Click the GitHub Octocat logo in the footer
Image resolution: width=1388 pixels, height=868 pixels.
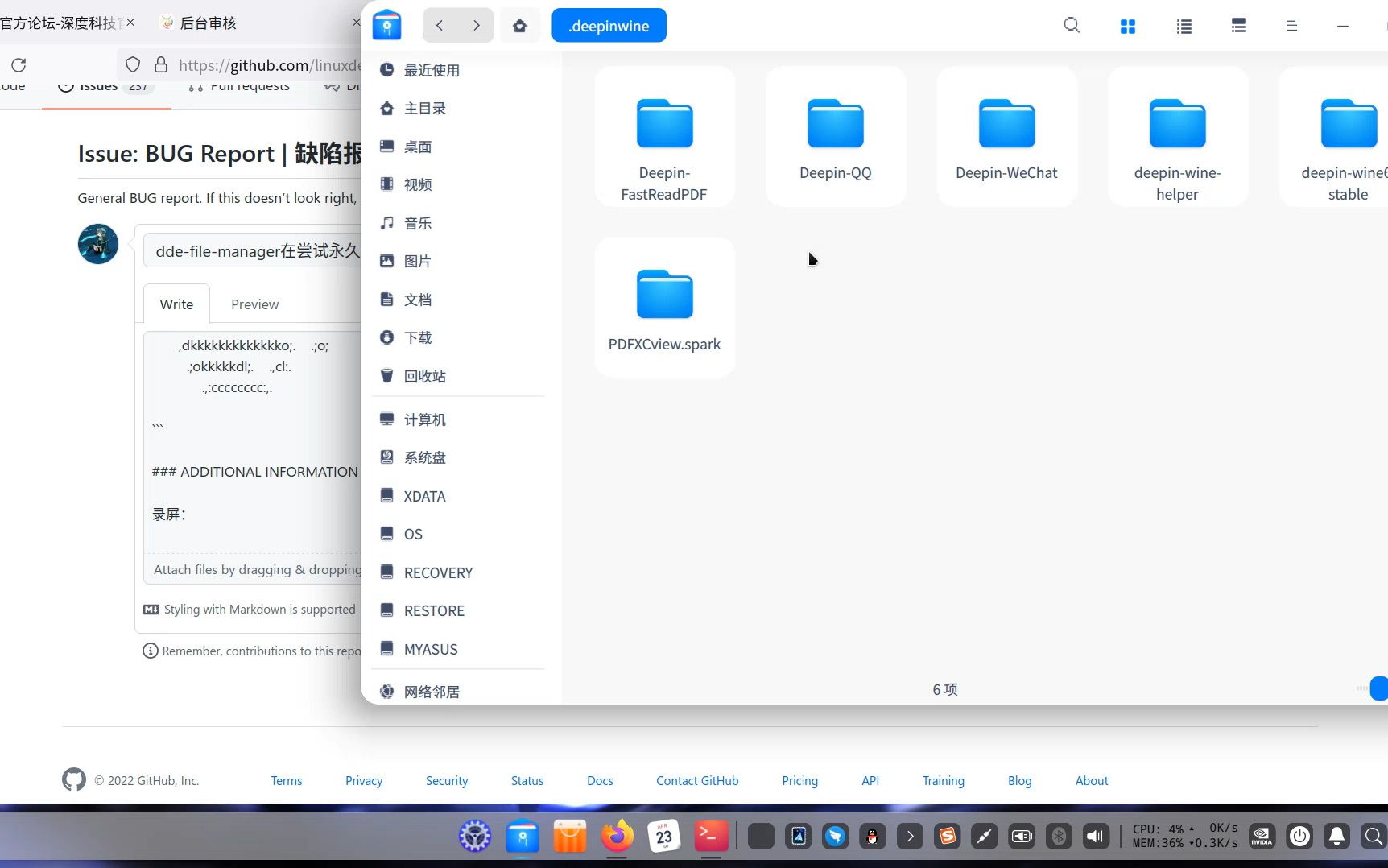coord(73,779)
